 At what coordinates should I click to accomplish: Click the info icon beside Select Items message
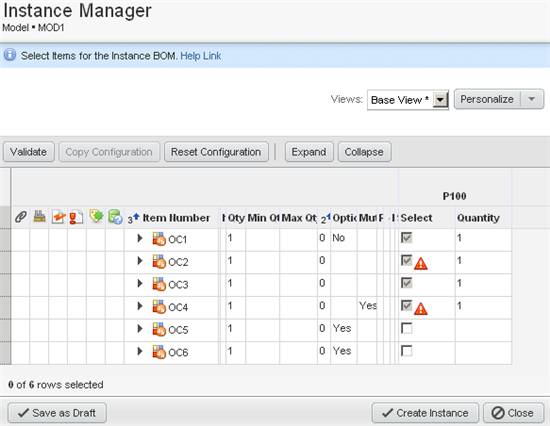(10, 55)
